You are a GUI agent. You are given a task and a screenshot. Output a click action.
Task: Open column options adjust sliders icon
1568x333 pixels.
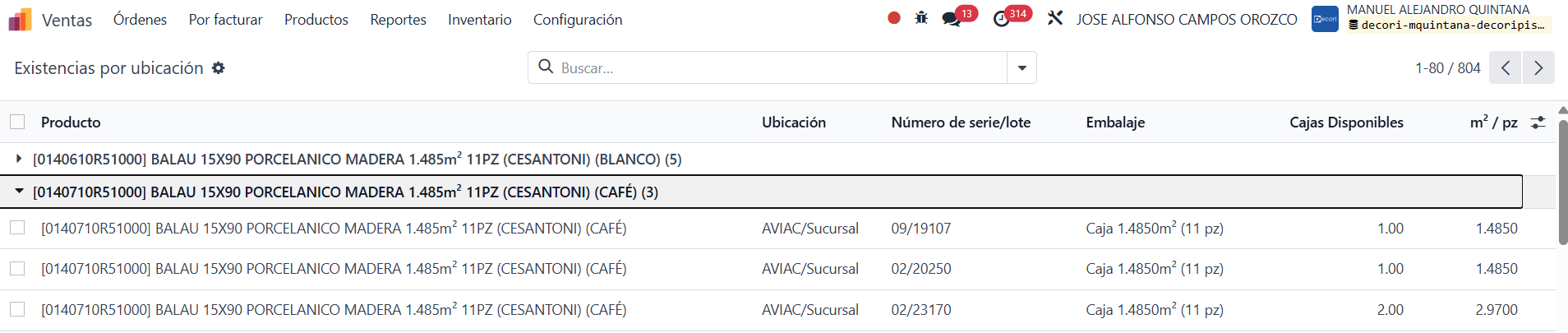(x=1538, y=123)
